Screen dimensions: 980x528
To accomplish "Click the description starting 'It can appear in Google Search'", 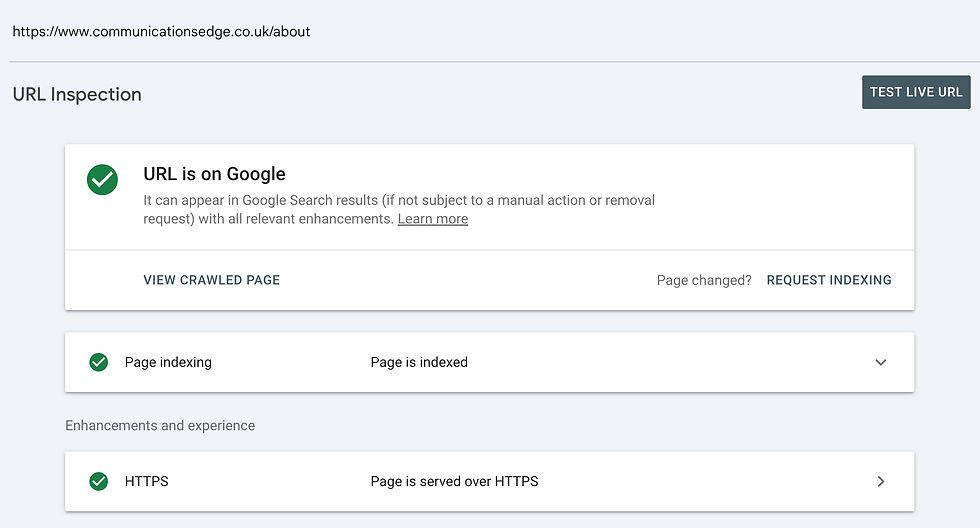I will coord(399,209).
